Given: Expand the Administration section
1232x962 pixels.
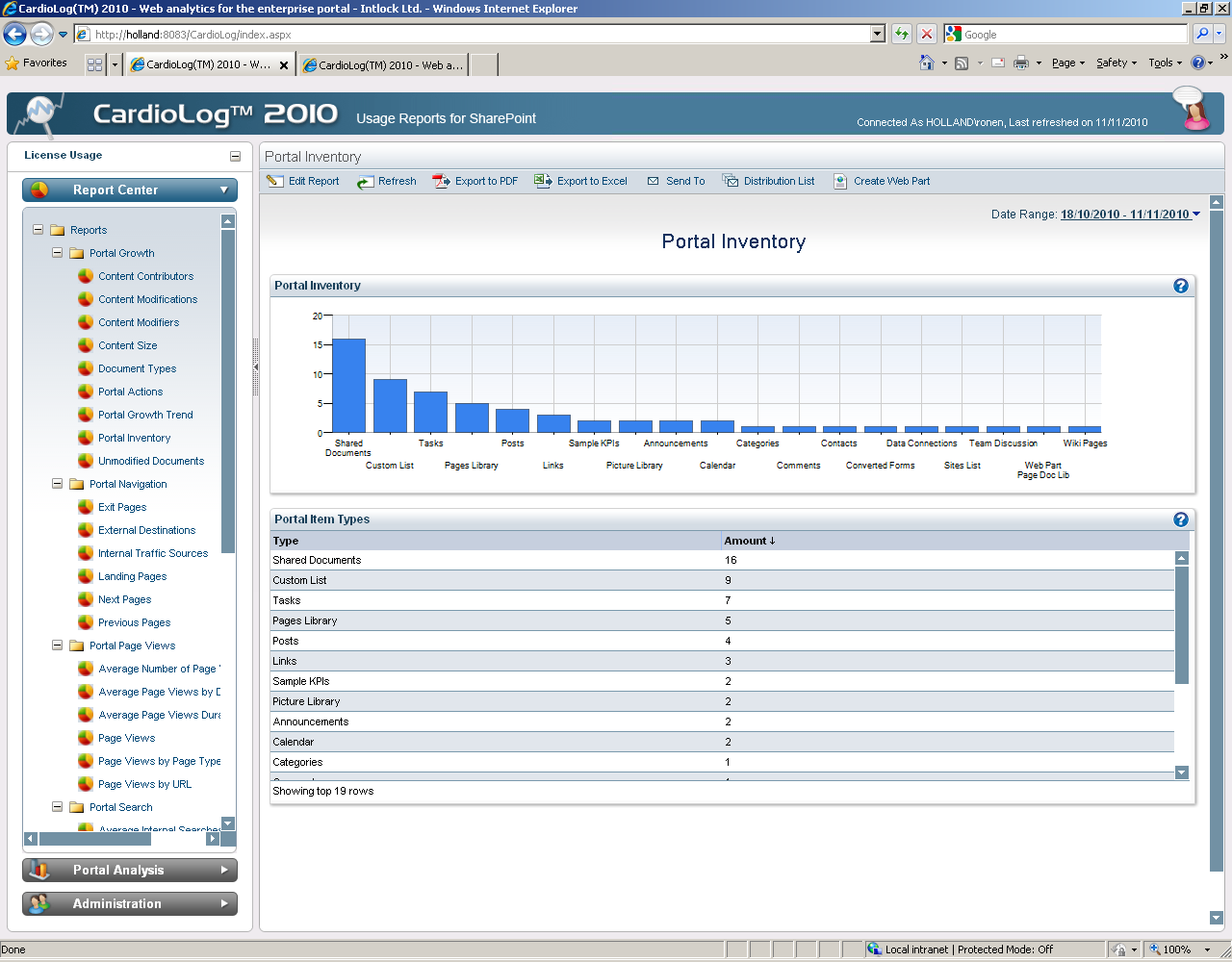Looking at the screenshot, I should point(224,903).
